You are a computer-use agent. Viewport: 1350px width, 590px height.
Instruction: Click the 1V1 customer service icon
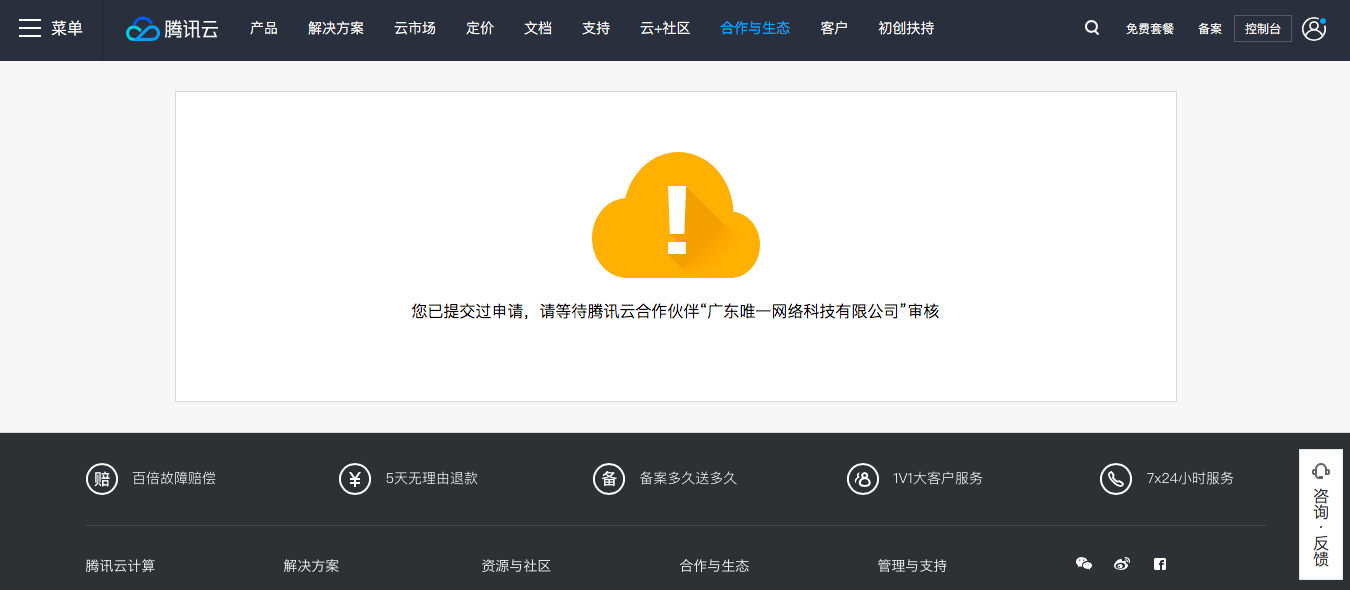point(862,479)
